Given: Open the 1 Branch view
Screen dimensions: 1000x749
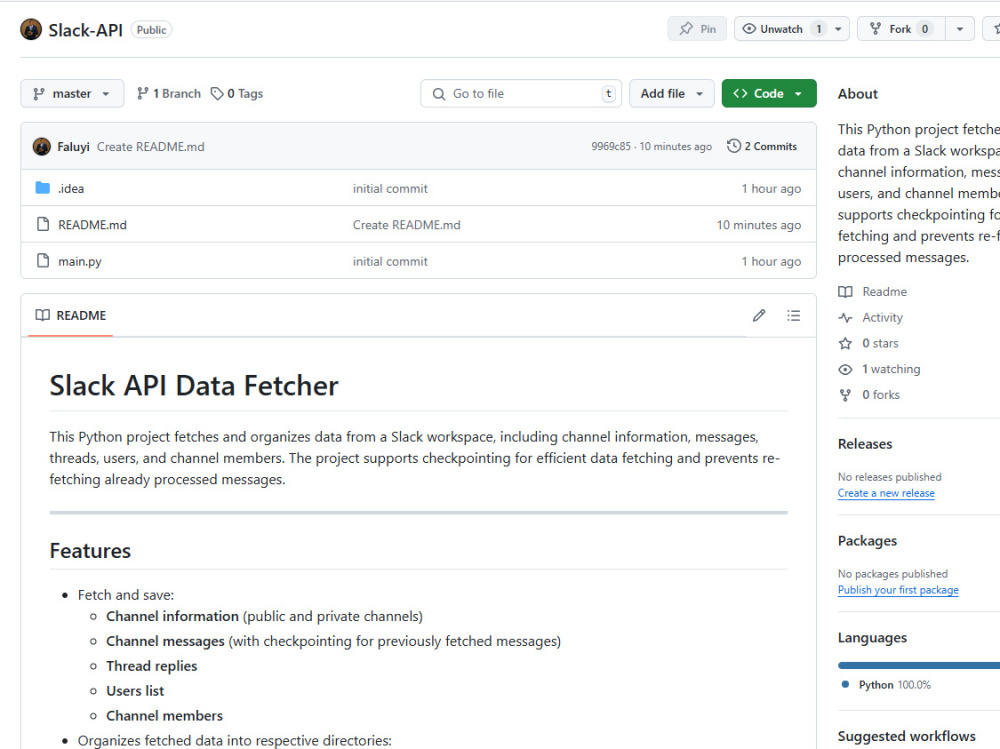Looking at the screenshot, I should click(x=169, y=94).
